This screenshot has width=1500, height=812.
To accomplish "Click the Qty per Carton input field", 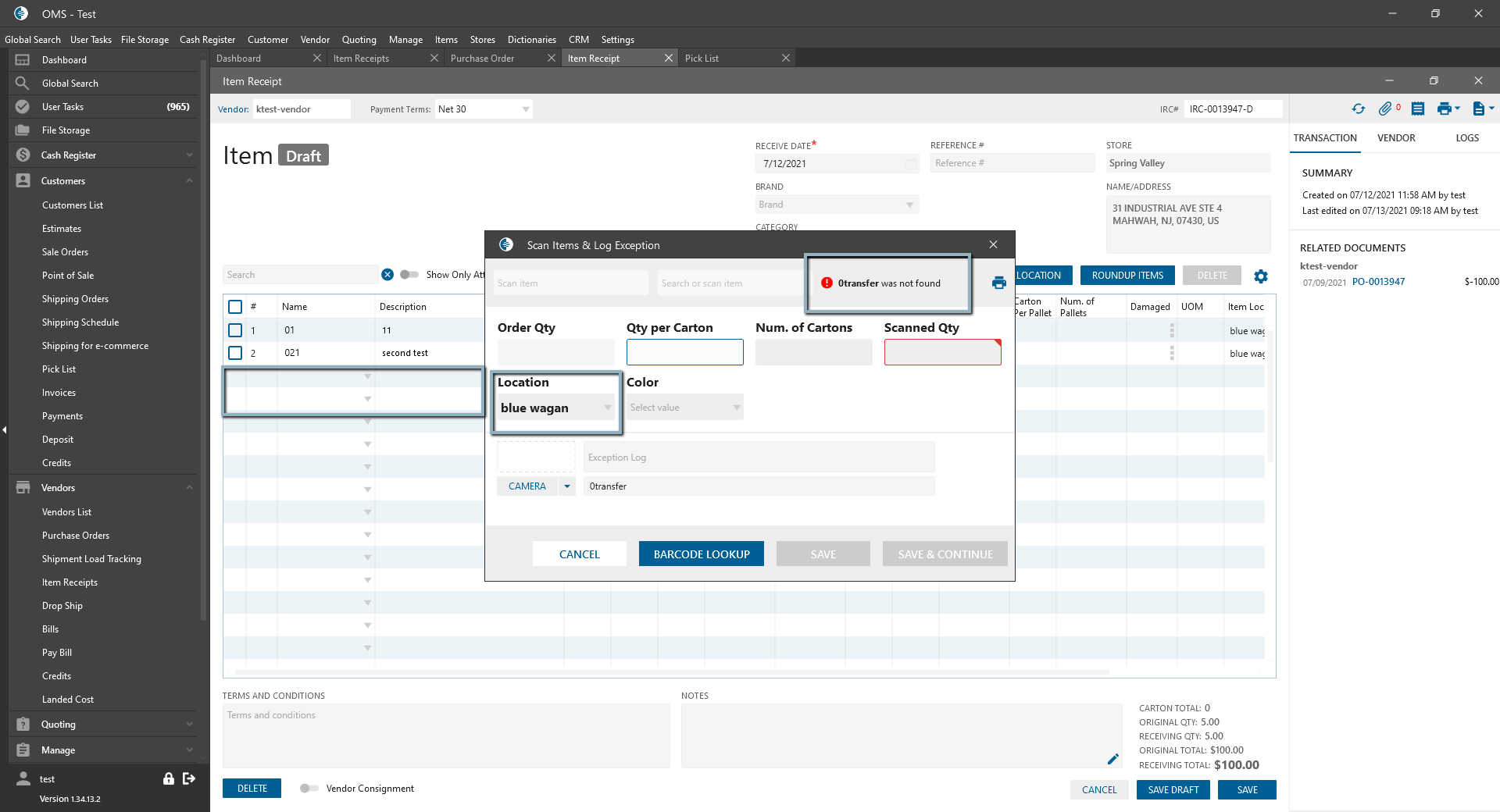I will tap(685, 352).
